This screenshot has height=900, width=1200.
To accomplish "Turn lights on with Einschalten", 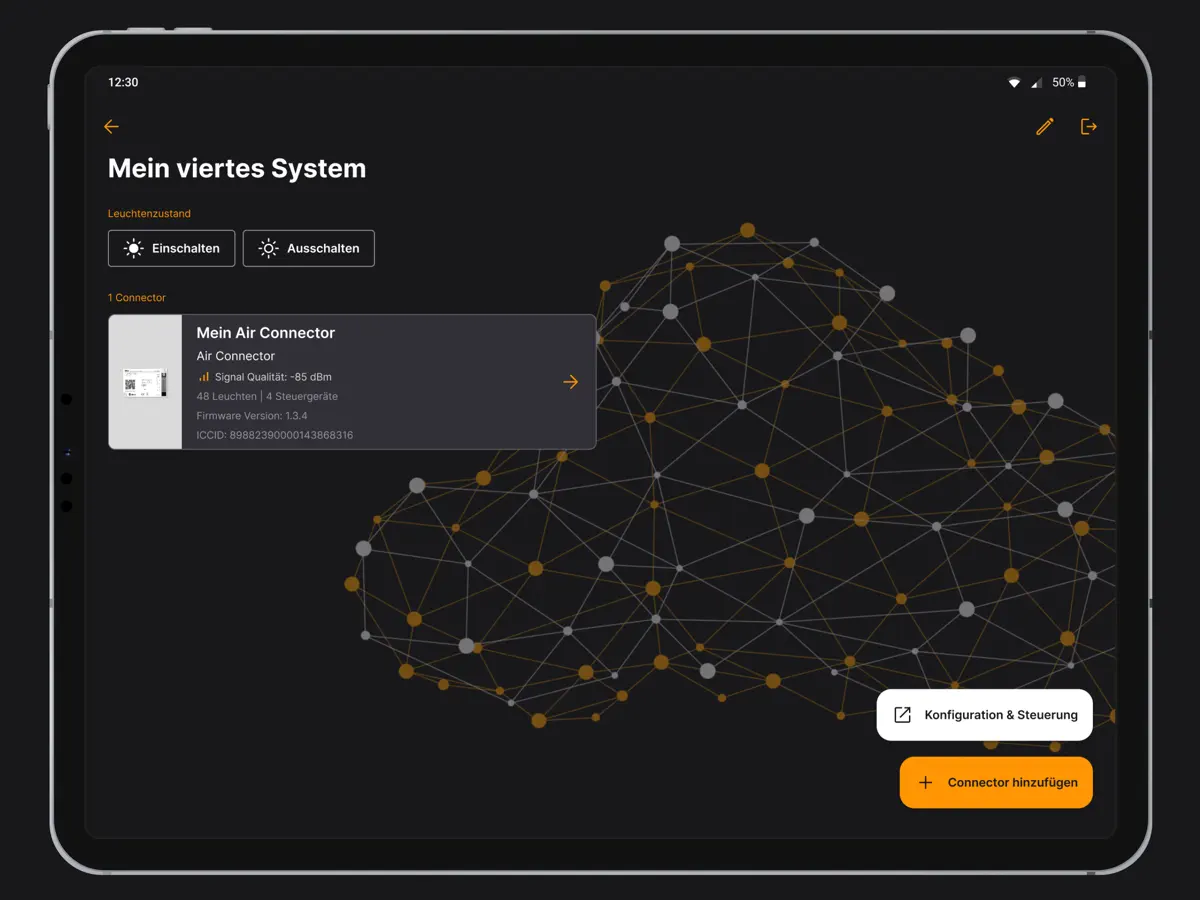I will click(x=172, y=249).
